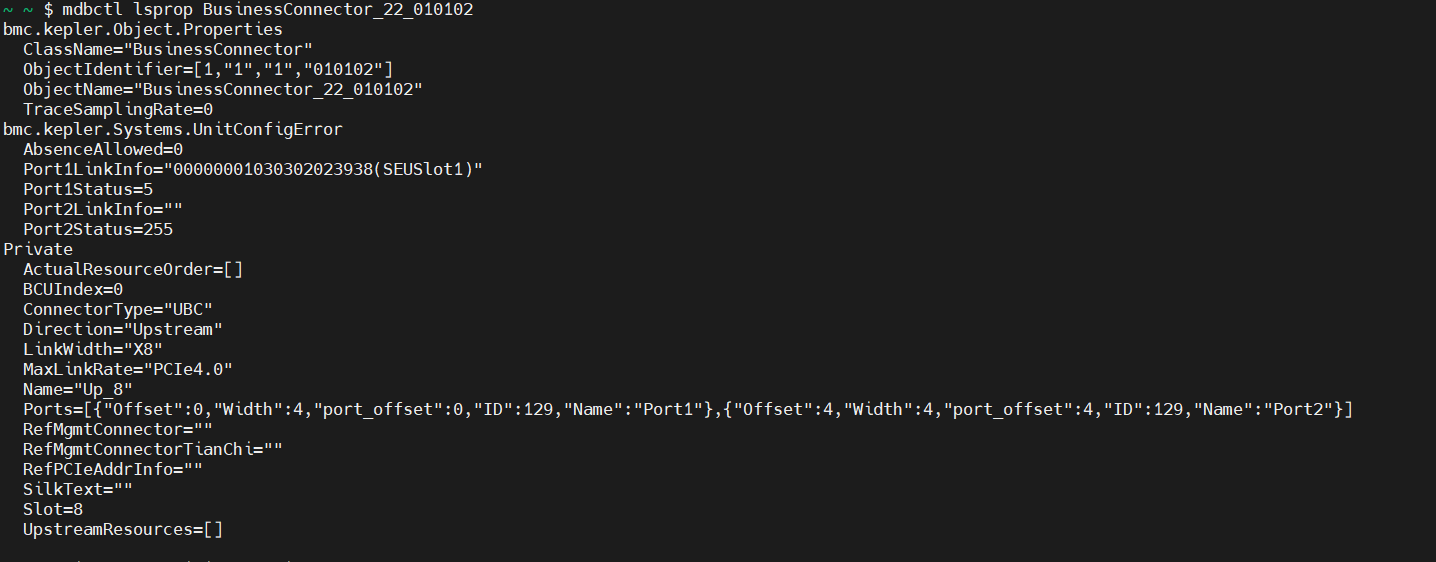1436x562 pixels.
Task: Click the ConnectorType="UBC" line
Action: pos(118,310)
